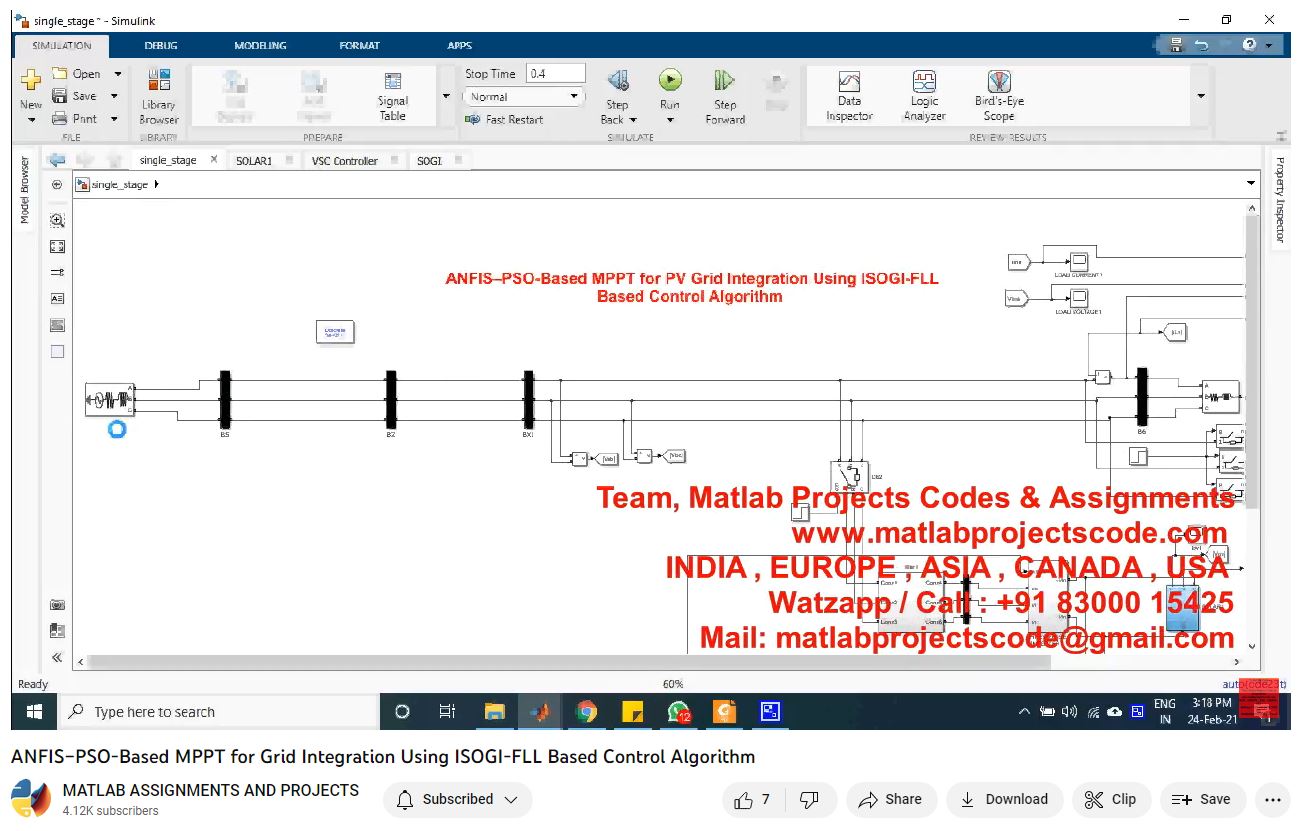Open Bird's-Eye Scope
Screen dimensions: 1301x831
click(999, 96)
